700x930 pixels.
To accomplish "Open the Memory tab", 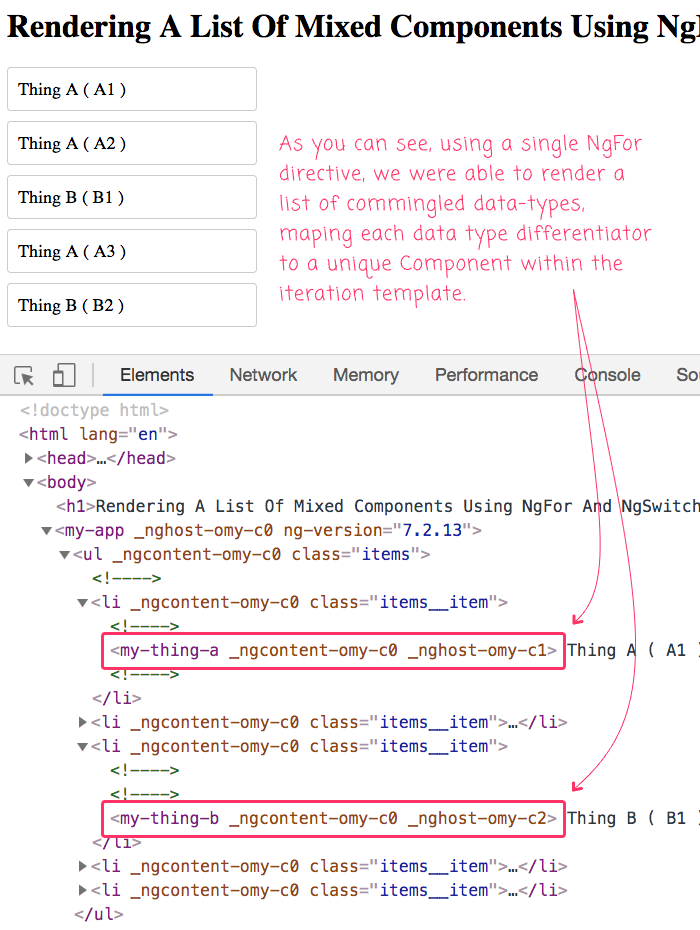I will (365, 376).
